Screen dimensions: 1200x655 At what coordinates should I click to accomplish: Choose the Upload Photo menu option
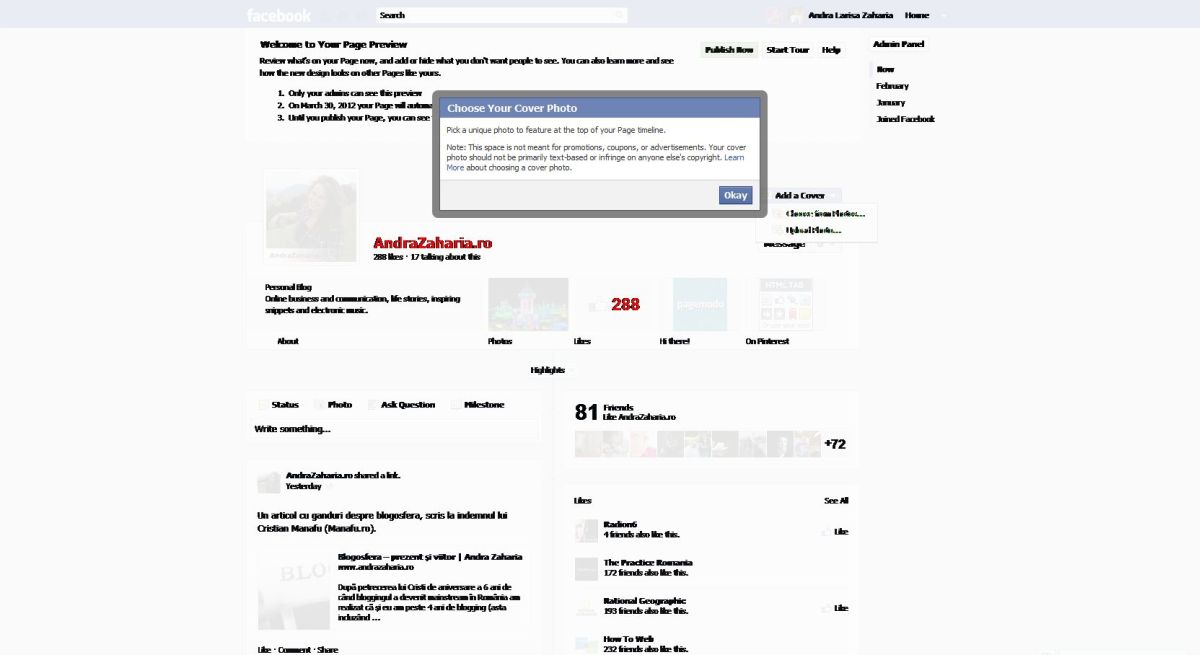[x=813, y=230]
